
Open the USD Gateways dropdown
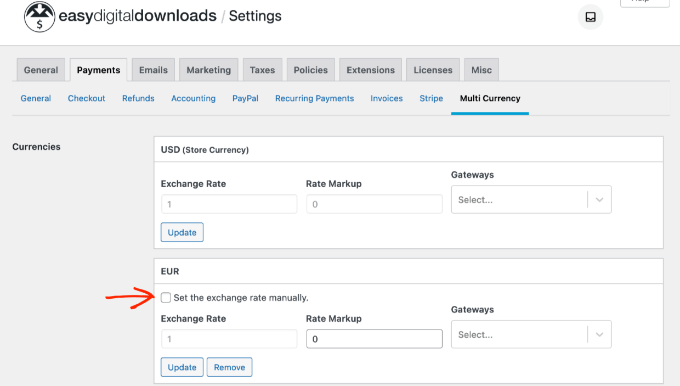point(531,200)
